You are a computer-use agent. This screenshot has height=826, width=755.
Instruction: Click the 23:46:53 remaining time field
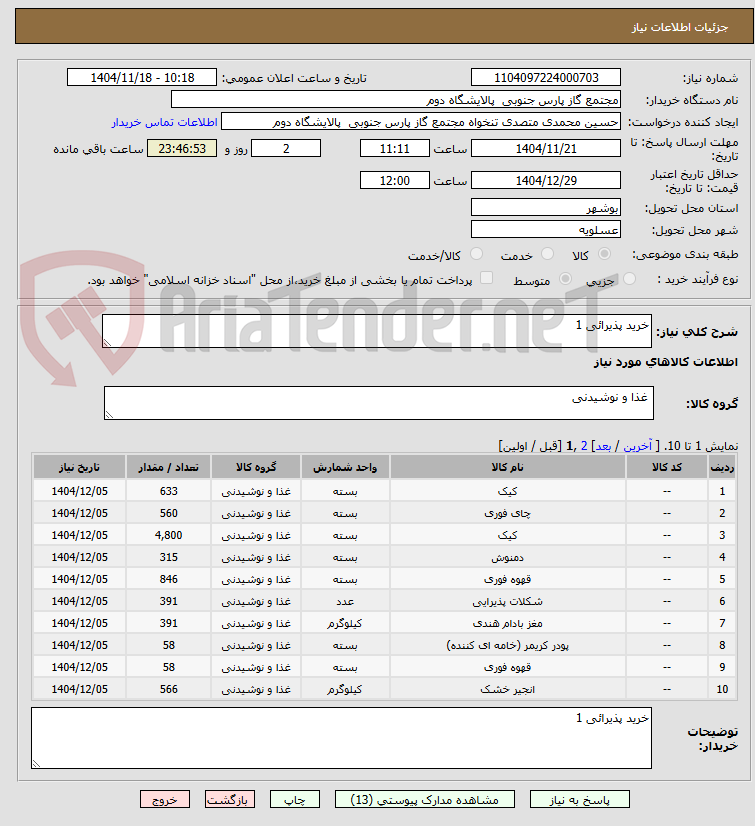point(182,149)
